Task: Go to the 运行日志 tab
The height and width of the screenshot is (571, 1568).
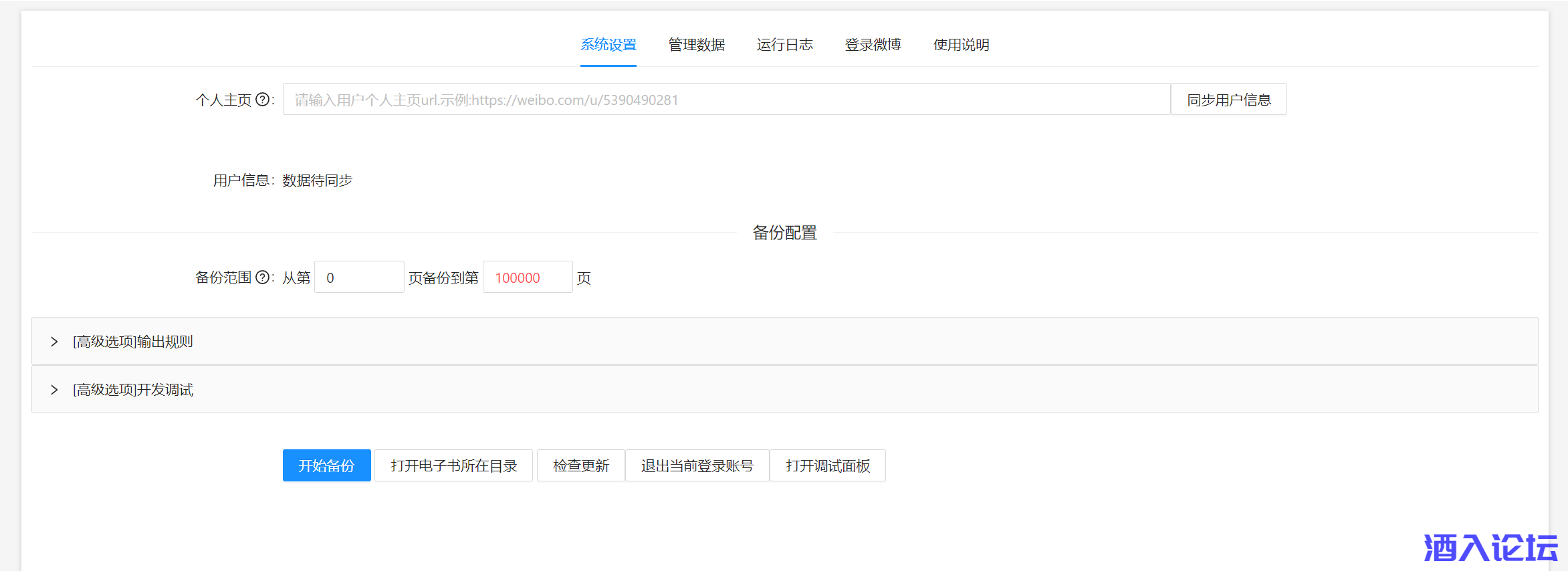Action: [784, 45]
